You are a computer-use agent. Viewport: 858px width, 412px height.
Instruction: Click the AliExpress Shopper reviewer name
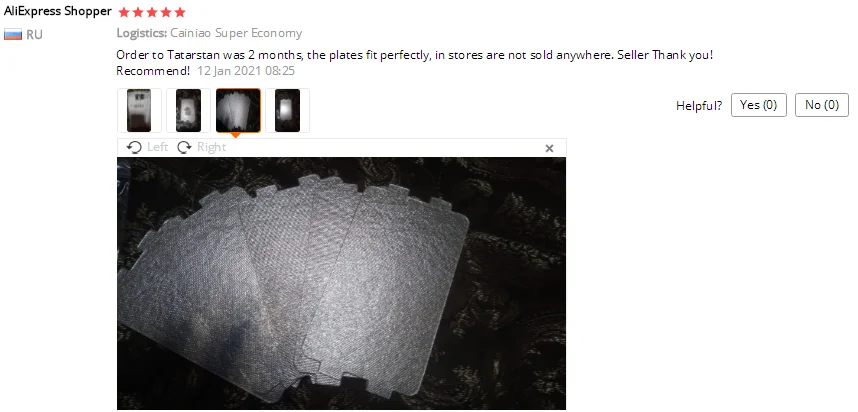[57, 11]
